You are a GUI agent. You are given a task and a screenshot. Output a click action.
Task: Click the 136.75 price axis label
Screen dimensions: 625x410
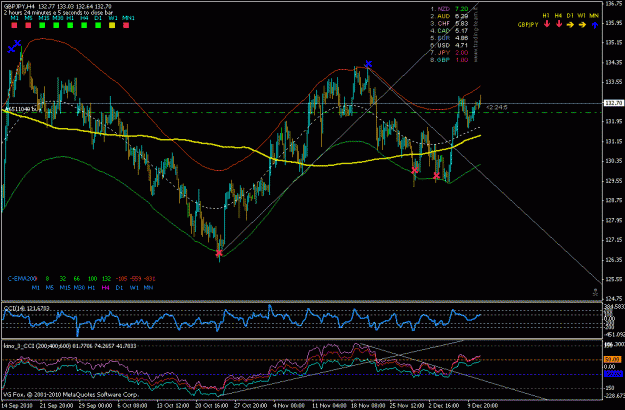pos(613,3)
